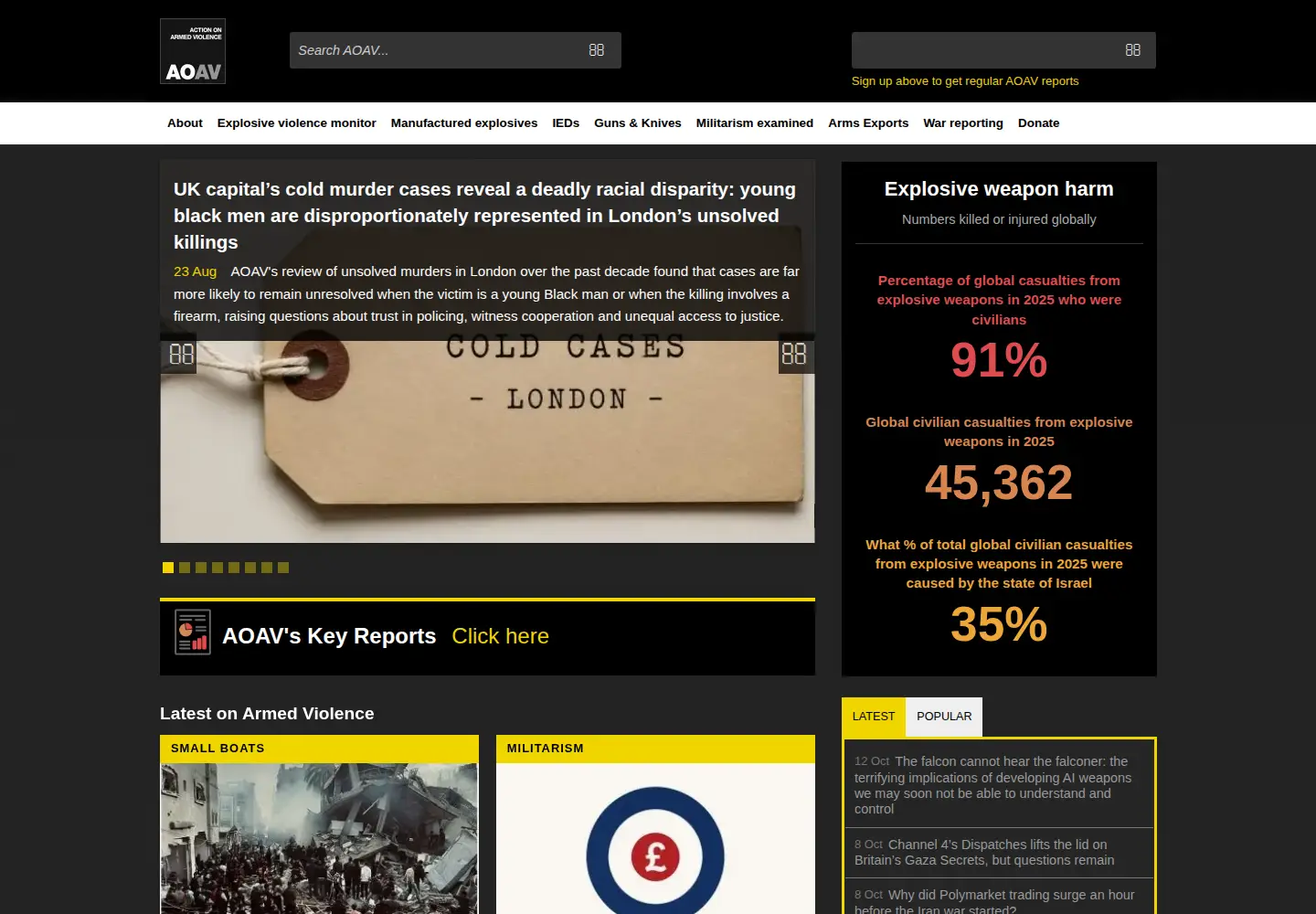This screenshot has height=914, width=1316.
Task: Click the AOAV logo in the header
Action: click(x=193, y=51)
